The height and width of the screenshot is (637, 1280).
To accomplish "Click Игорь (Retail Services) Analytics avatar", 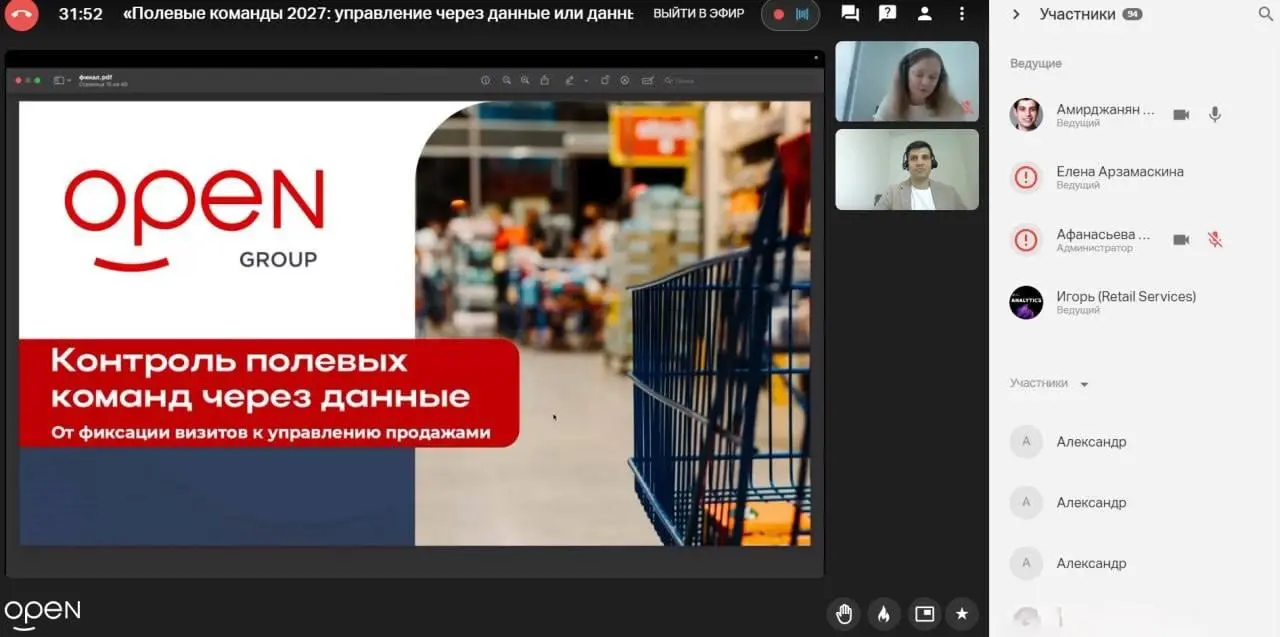I will [x=1026, y=302].
